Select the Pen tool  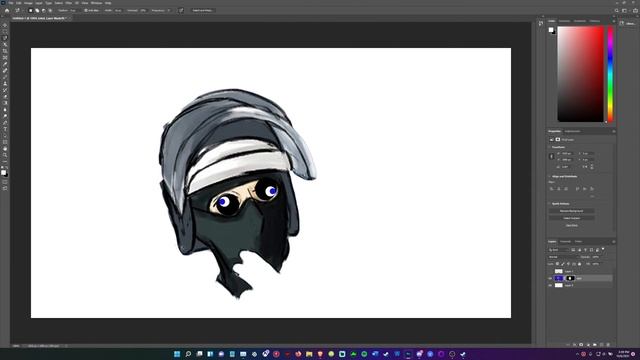5,122
